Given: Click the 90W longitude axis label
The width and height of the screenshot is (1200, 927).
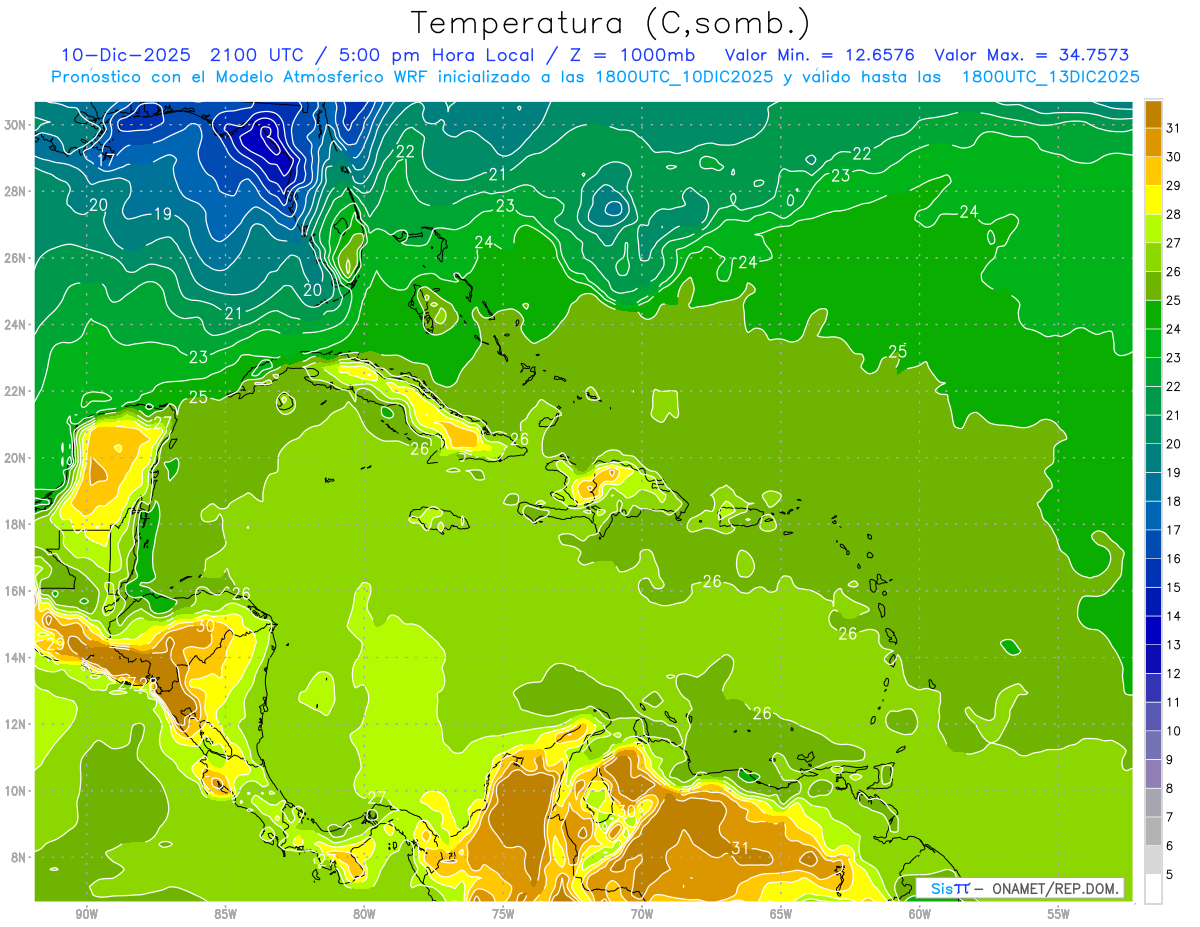Looking at the screenshot, I should pos(86,914).
